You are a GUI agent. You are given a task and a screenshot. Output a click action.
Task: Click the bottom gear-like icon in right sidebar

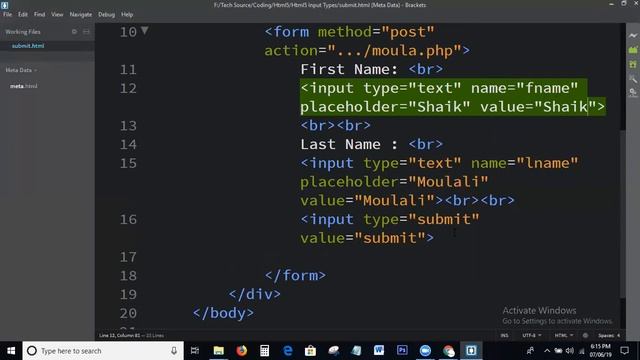[x=633, y=93]
